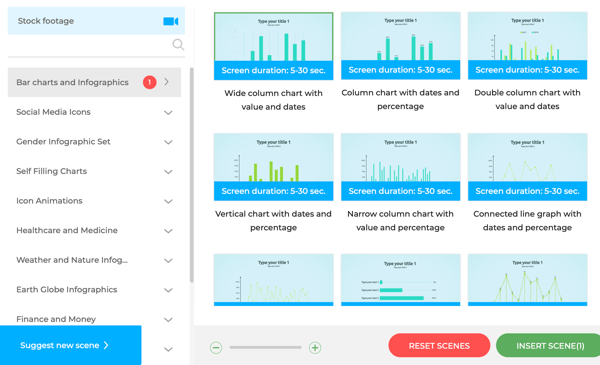Image resolution: width=600 pixels, height=365 pixels.
Task: Click the video camera icon beside Stock footage
Action: [x=171, y=21]
